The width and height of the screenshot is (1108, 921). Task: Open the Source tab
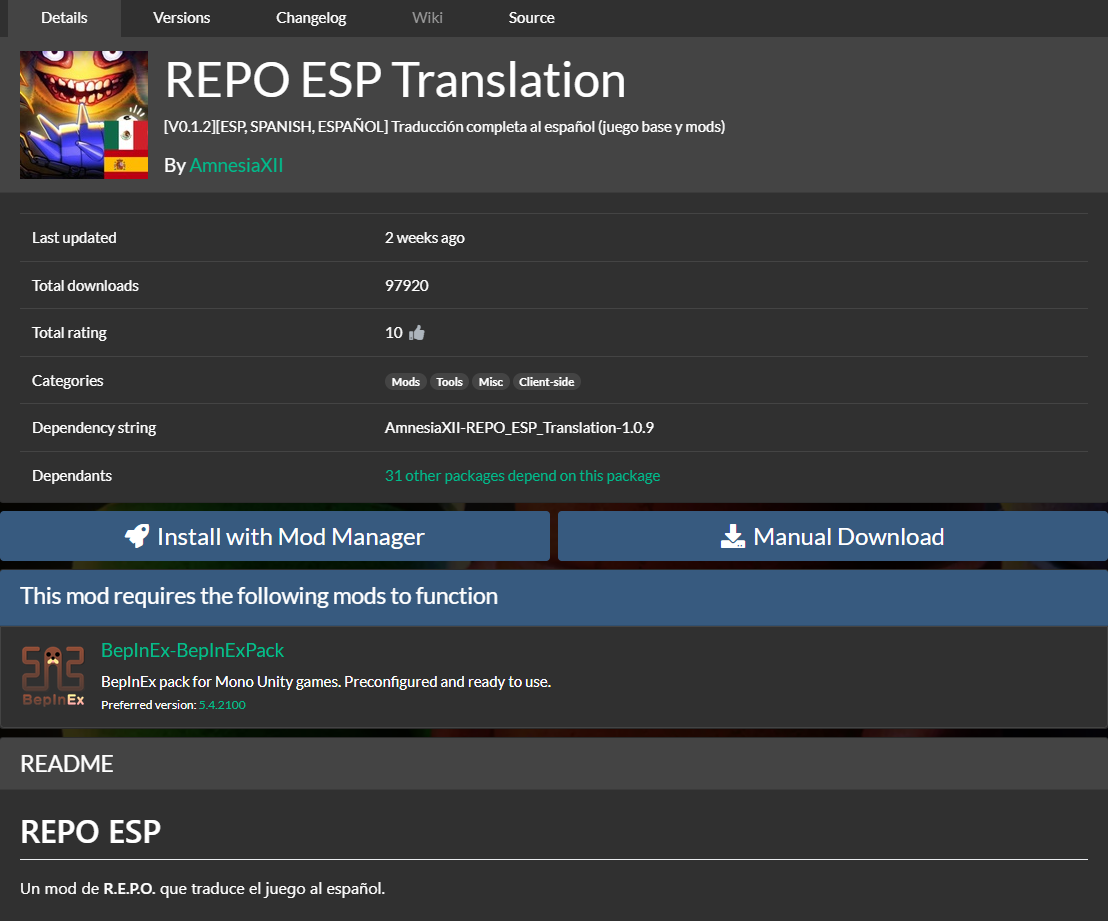point(531,18)
